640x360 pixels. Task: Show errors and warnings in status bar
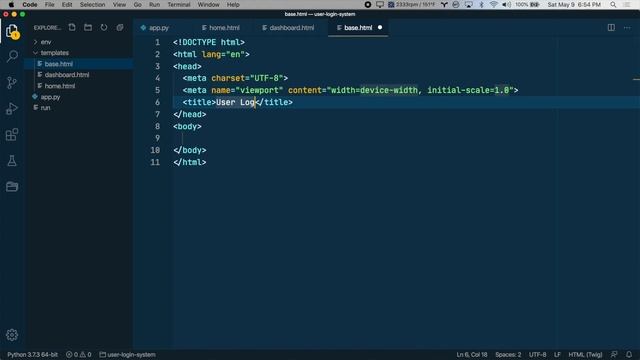79,354
